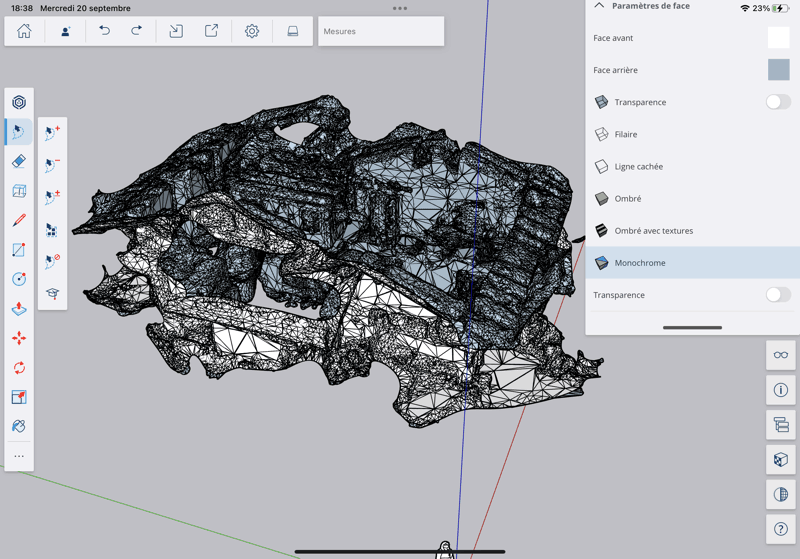This screenshot has width=800, height=559.
Task: Open the Help question mark button
Action: (781, 529)
